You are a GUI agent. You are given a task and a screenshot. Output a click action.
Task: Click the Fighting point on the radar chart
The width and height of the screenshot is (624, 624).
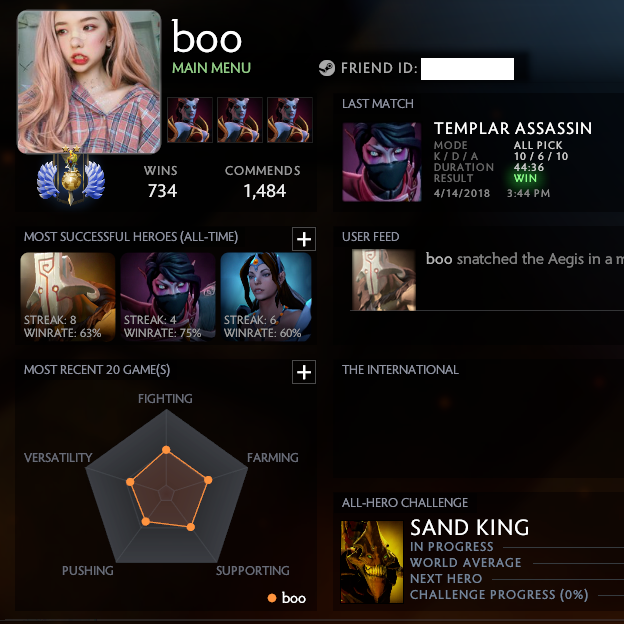pyautogui.click(x=166, y=450)
